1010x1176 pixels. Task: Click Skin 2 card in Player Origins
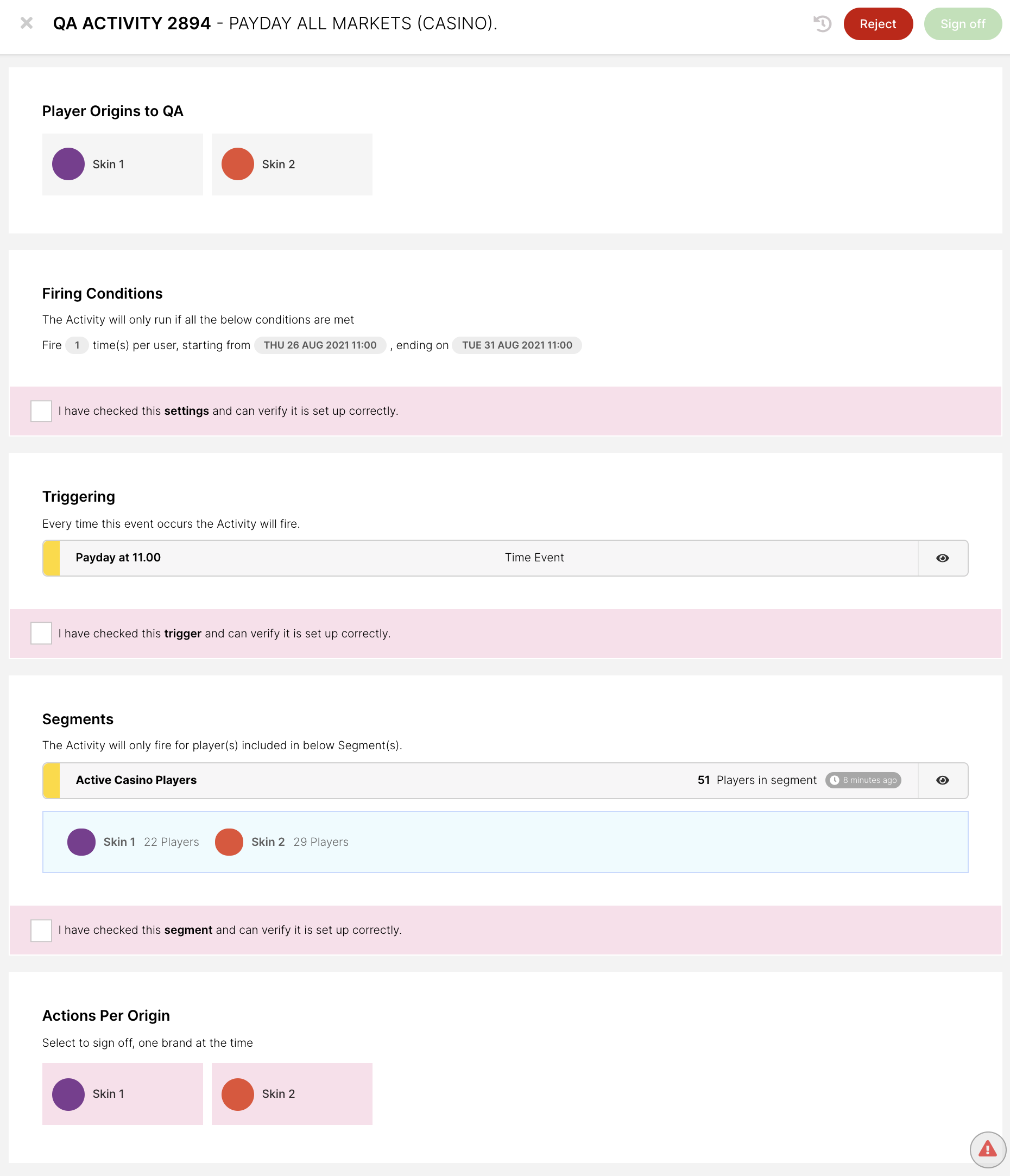[x=292, y=165]
